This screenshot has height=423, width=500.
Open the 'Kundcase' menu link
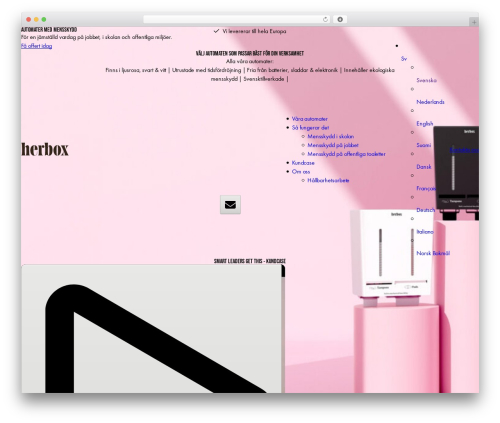(x=303, y=163)
